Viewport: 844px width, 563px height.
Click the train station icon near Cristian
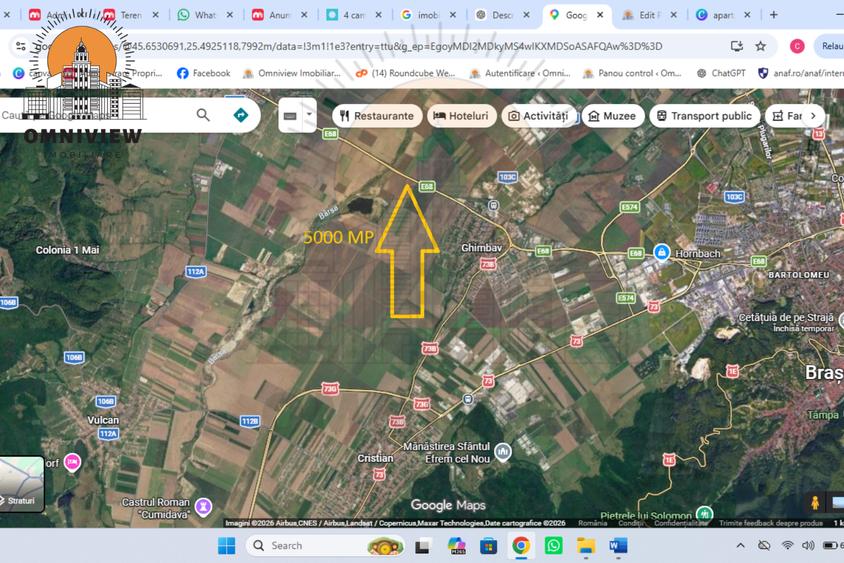468,399
